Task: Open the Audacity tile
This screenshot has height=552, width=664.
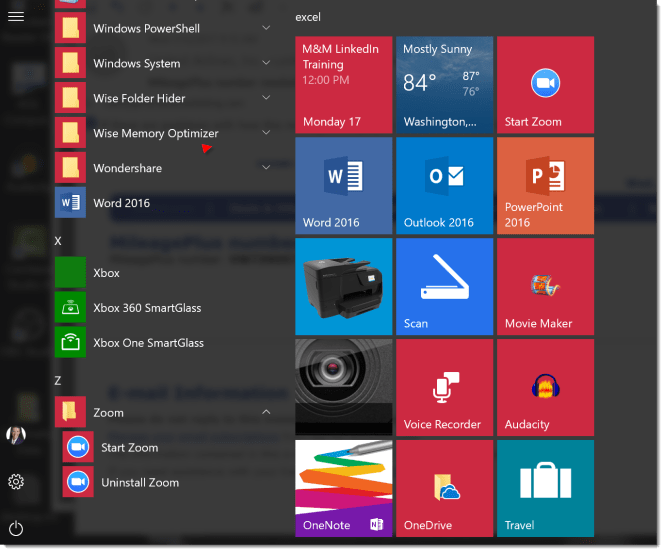Action: coord(545,387)
